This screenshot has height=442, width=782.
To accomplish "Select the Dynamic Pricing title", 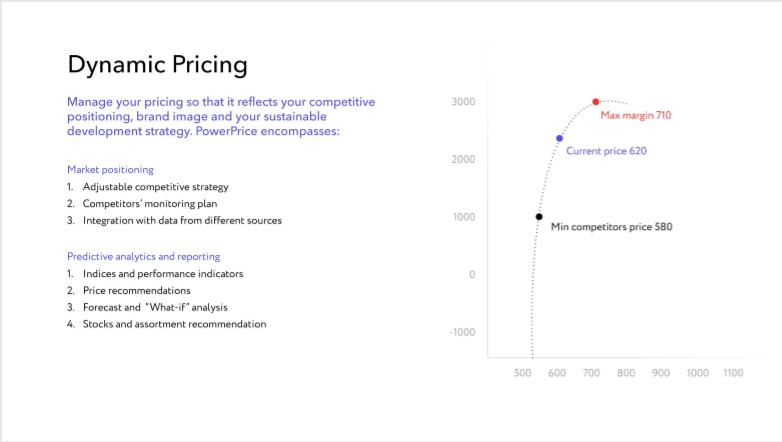I will (x=158, y=65).
